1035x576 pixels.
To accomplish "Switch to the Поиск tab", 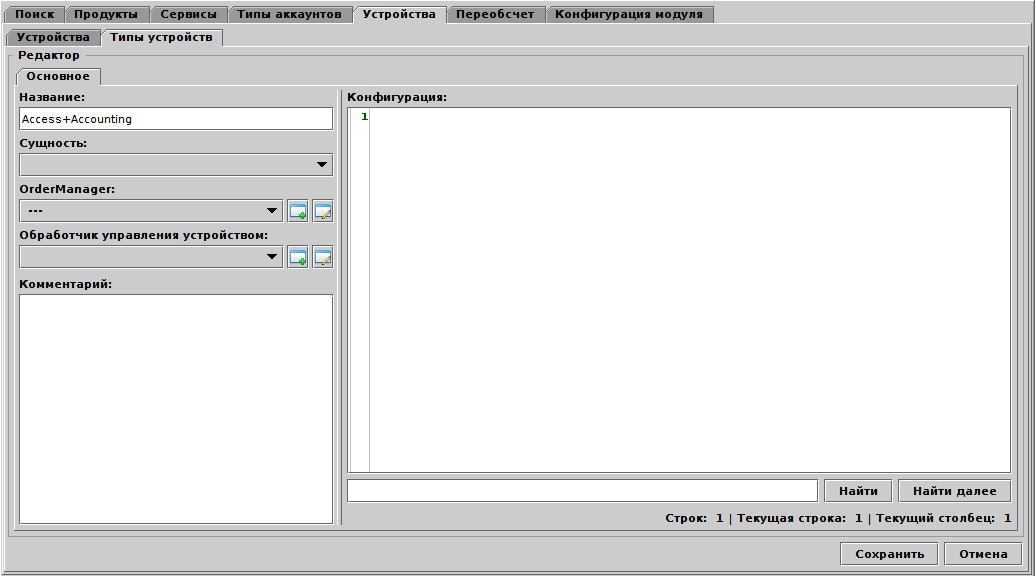I will (35, 14).
